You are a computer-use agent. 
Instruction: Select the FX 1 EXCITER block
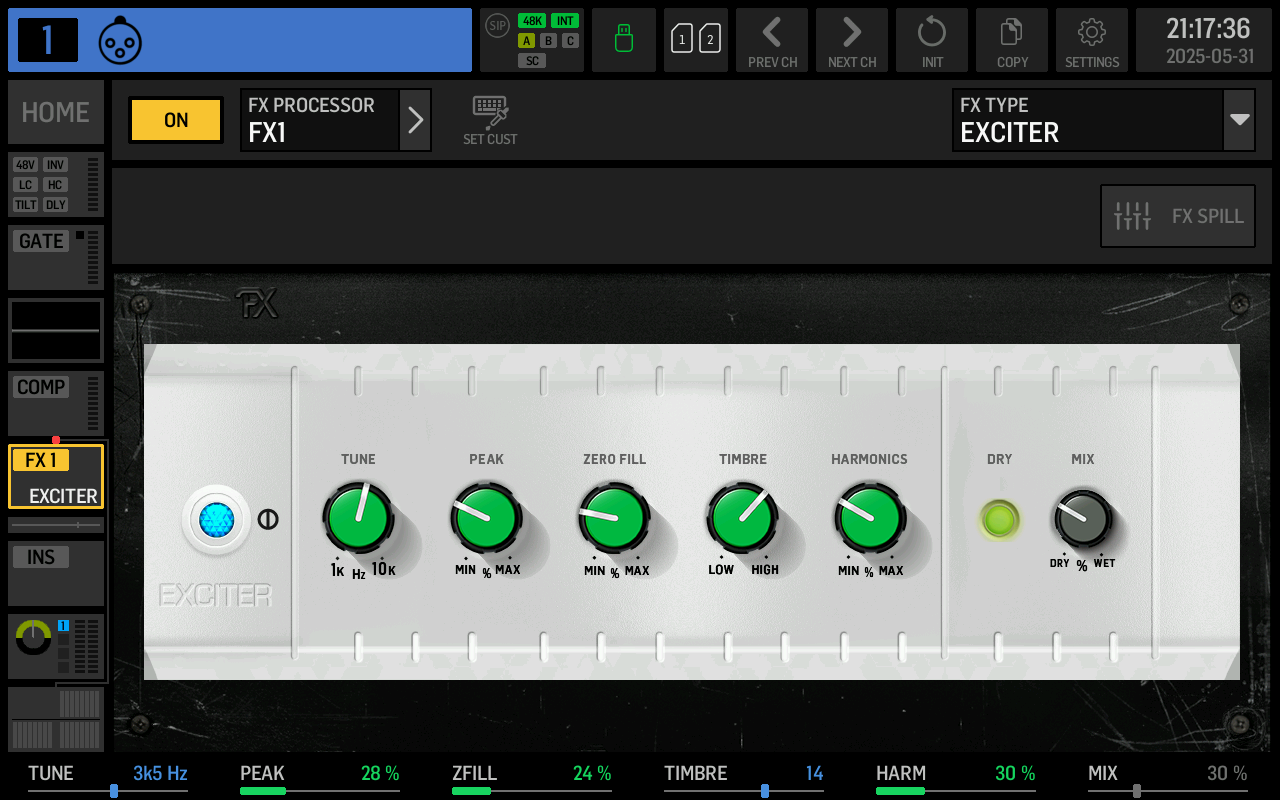[x=55, y=476]
